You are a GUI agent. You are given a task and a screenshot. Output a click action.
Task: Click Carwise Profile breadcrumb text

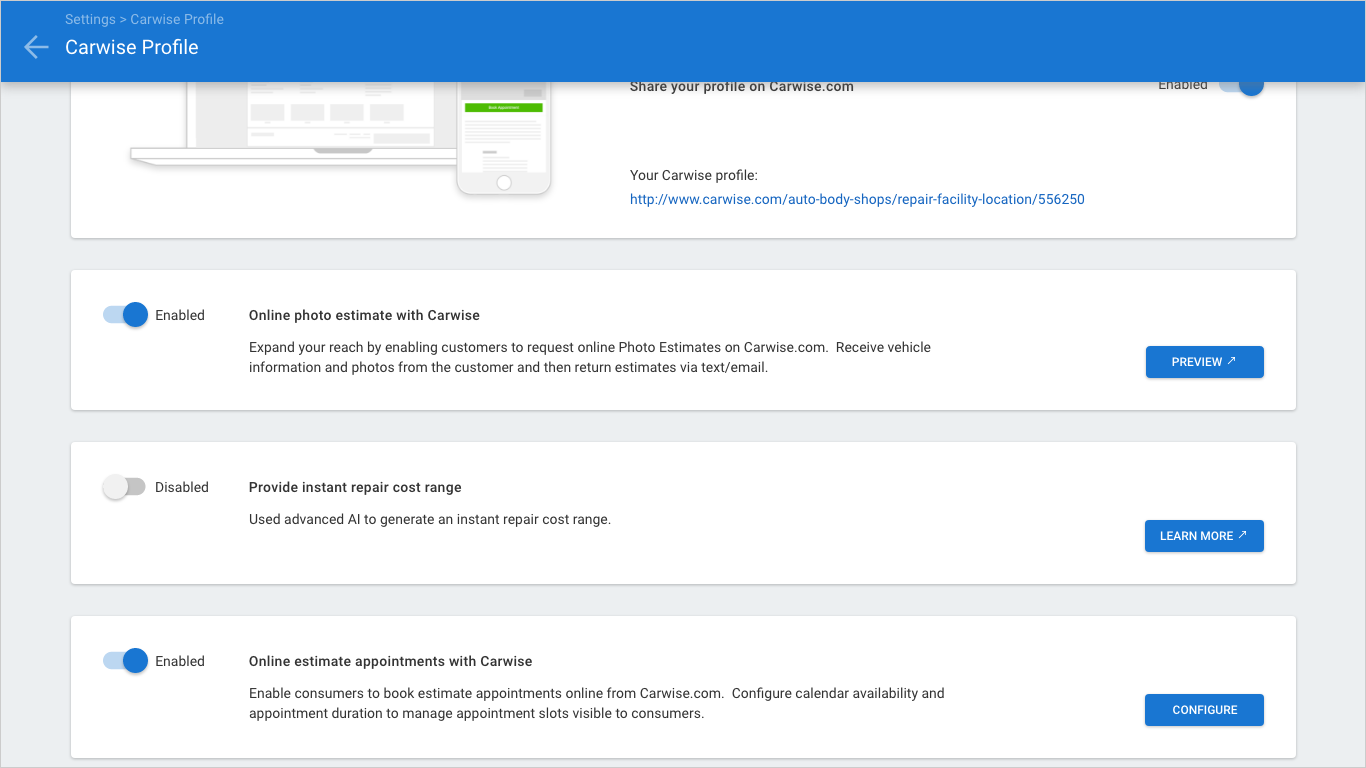[177, 19]
